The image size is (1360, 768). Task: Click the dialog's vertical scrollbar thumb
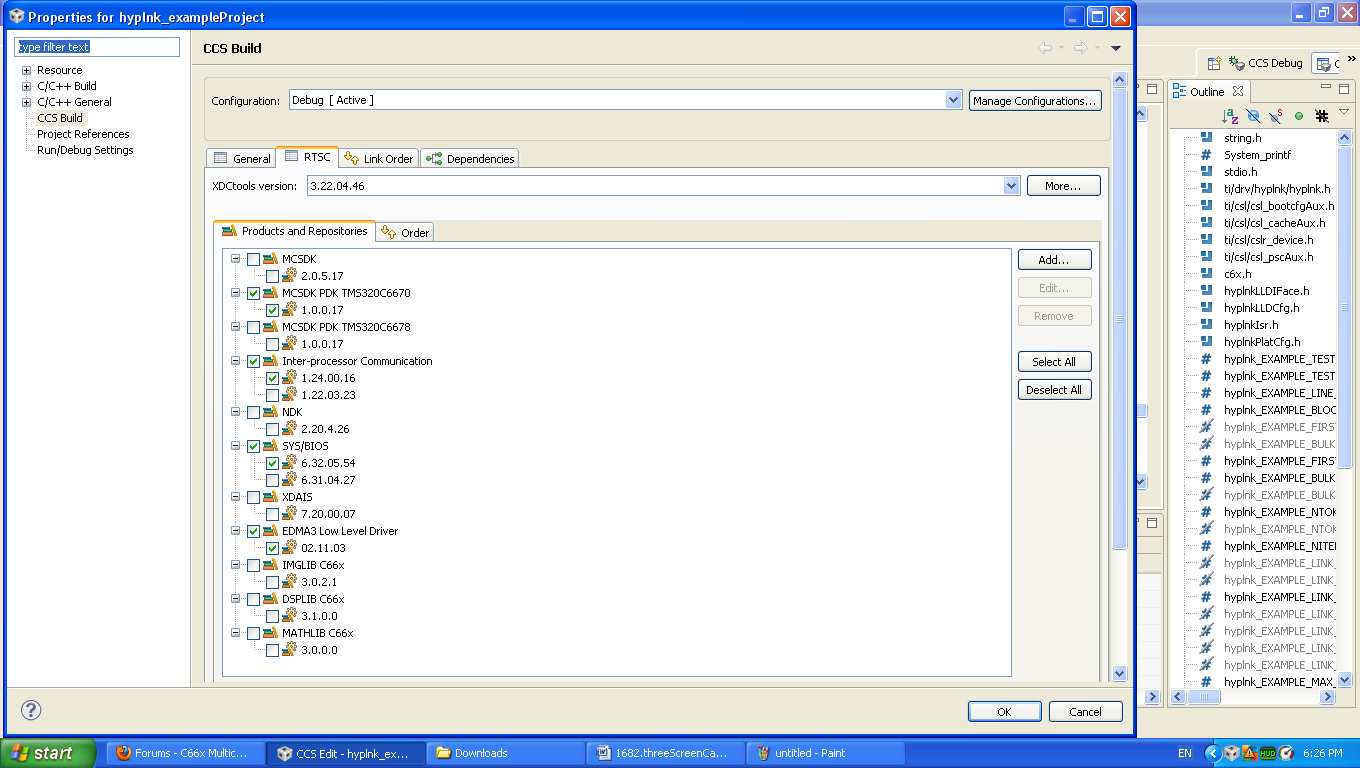[x=1119, y=320]
